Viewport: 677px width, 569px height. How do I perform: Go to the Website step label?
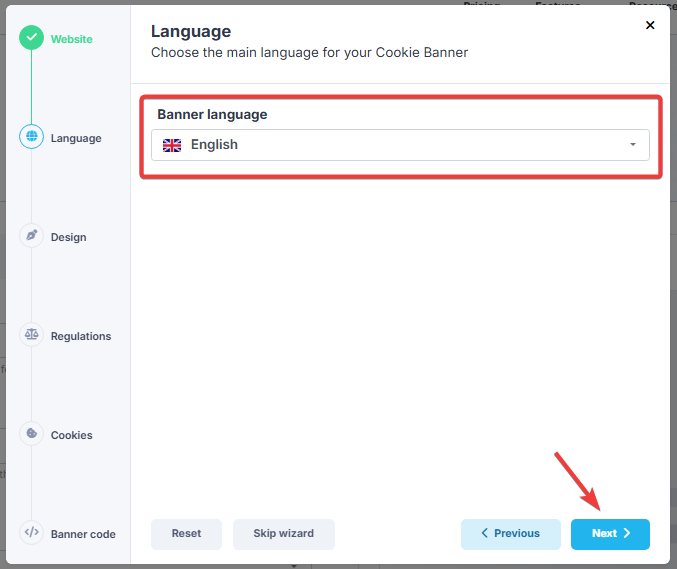[x=72, y=39]
